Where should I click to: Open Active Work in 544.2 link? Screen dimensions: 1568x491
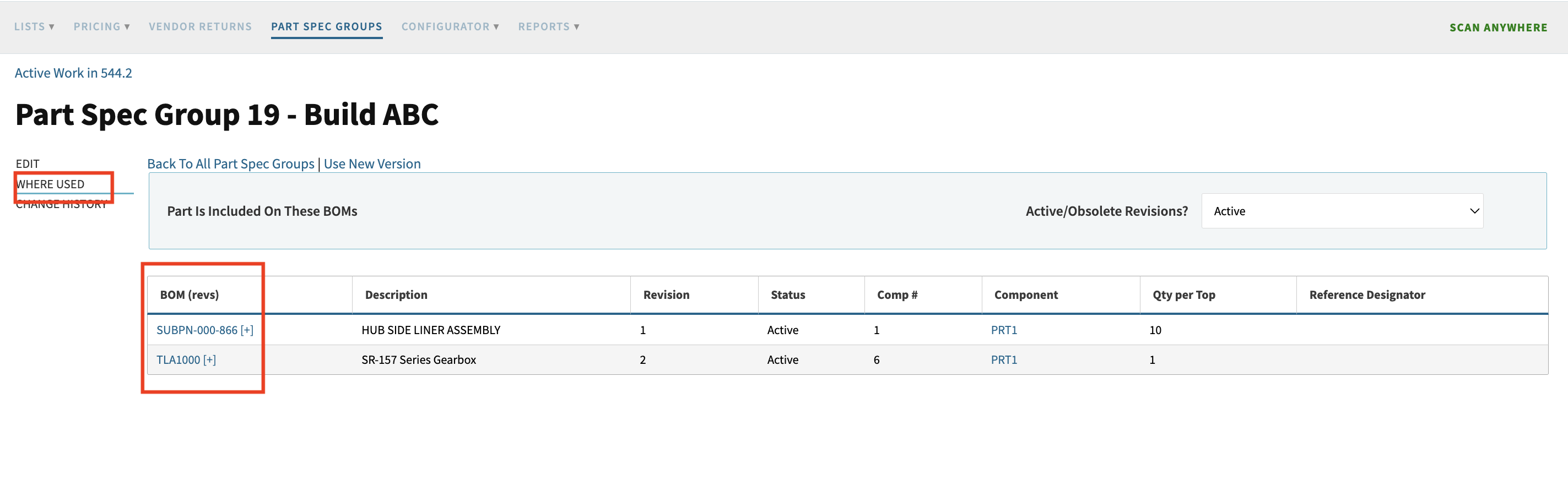[73, 73]
